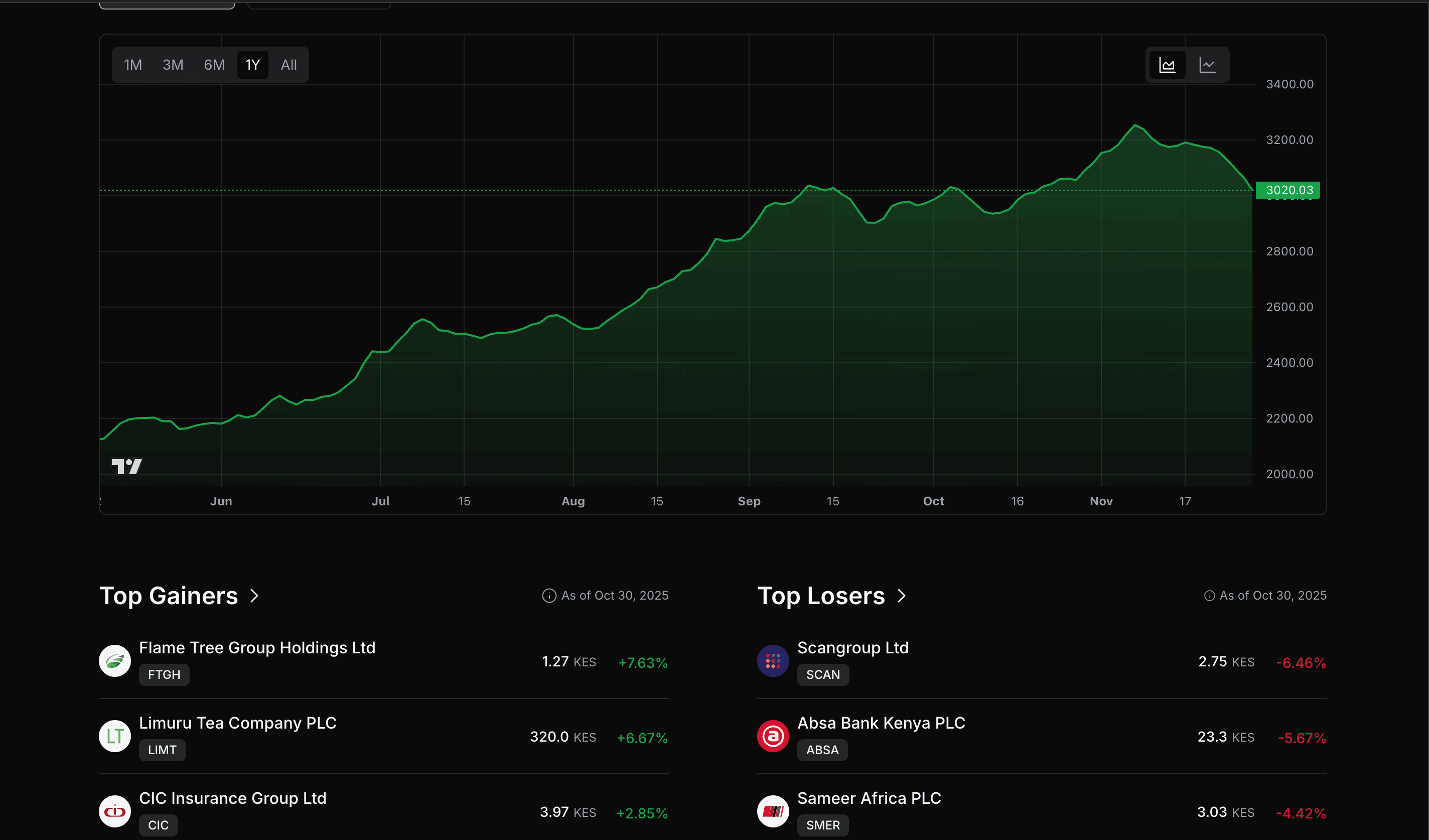Click the 2600.00 price axis label
The width and height of the screenshot is (1429, 840).
1290,307
